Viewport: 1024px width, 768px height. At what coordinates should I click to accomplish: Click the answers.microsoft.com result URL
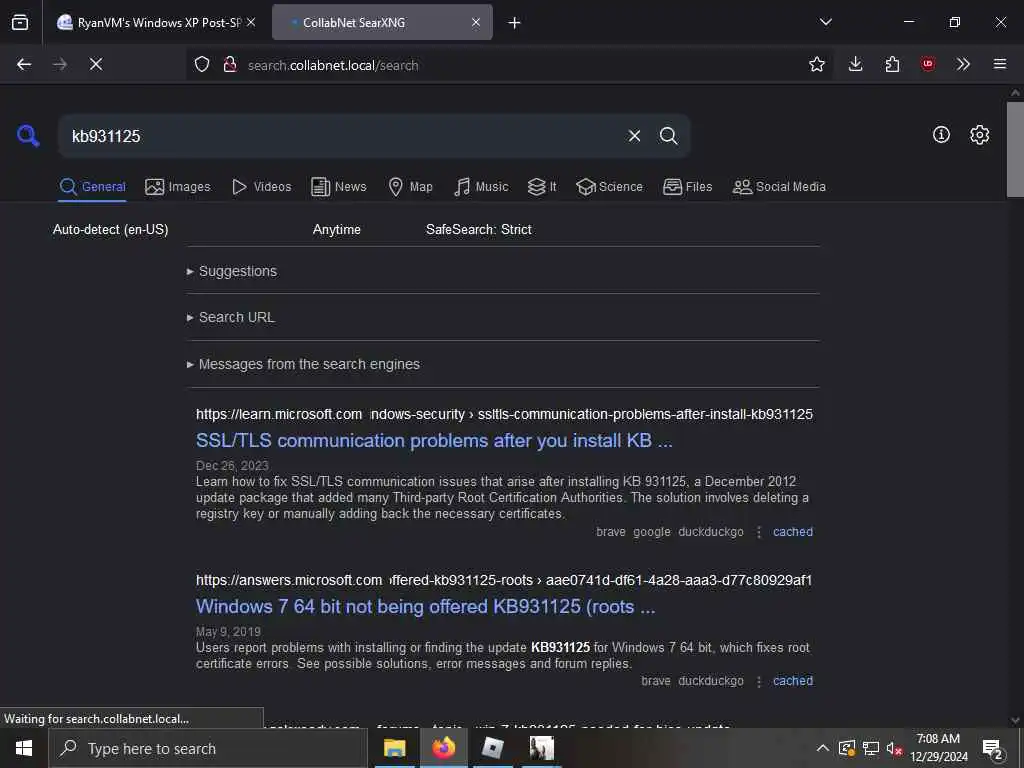(504, 580)
